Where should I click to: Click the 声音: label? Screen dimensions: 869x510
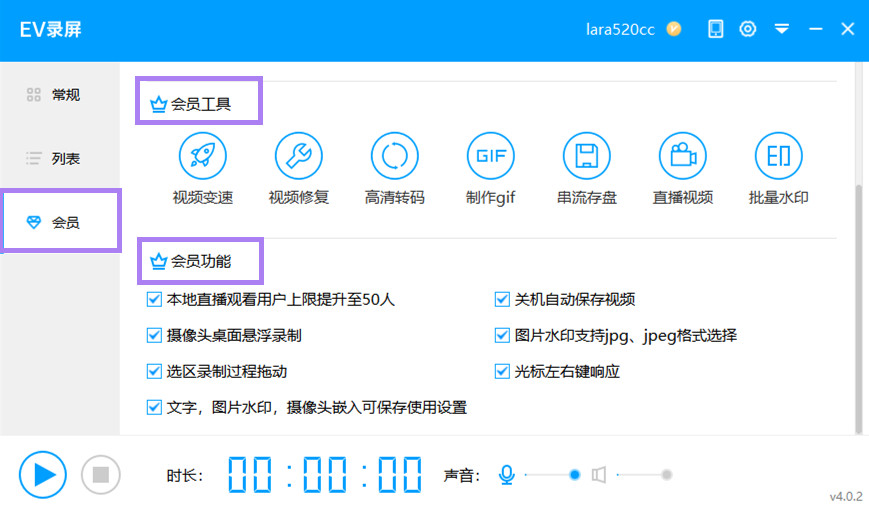point(461,476)
